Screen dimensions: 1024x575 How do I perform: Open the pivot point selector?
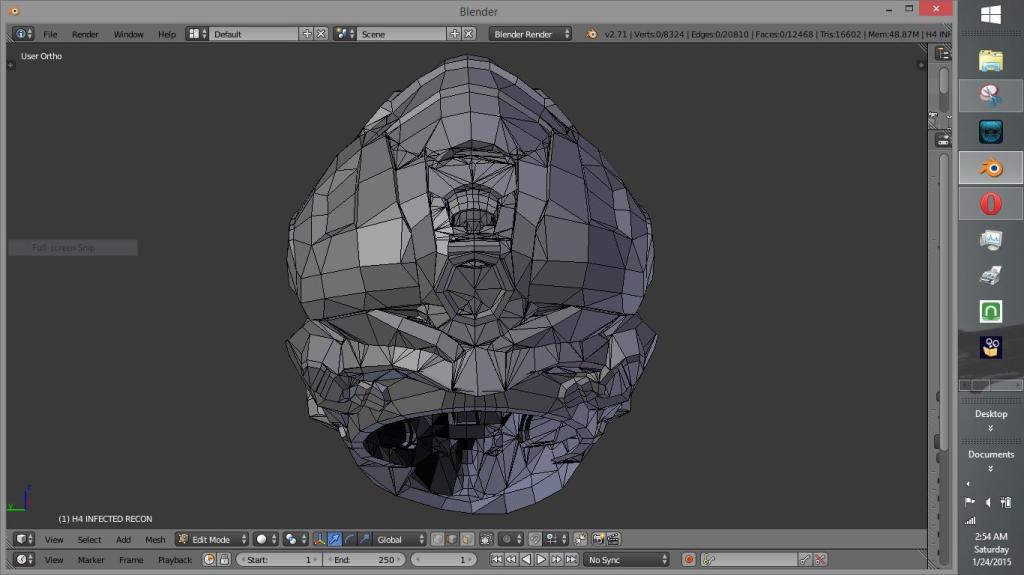click(295, 539)
